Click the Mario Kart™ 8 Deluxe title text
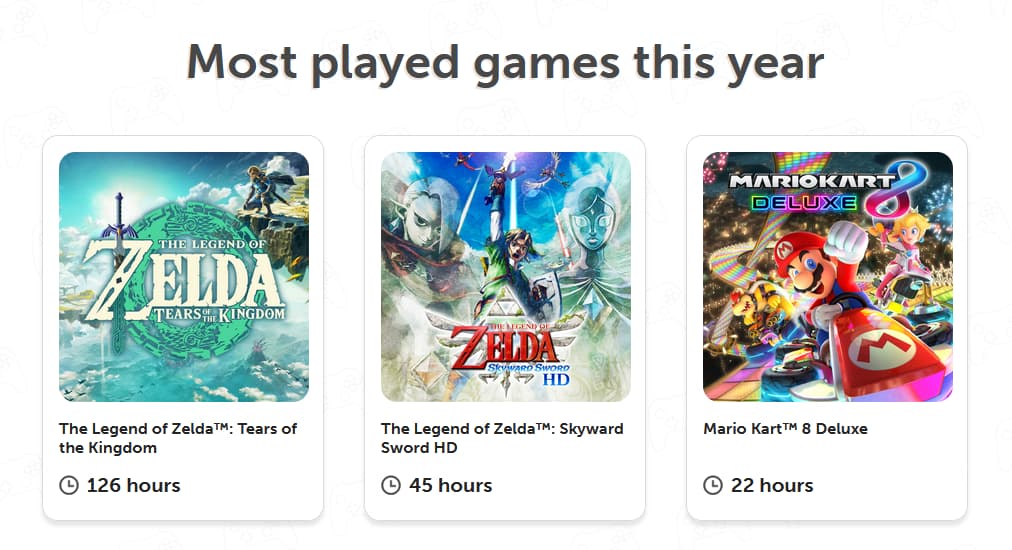The height and width of the screenshot is (550, 1012). click(x=785, y=429)
